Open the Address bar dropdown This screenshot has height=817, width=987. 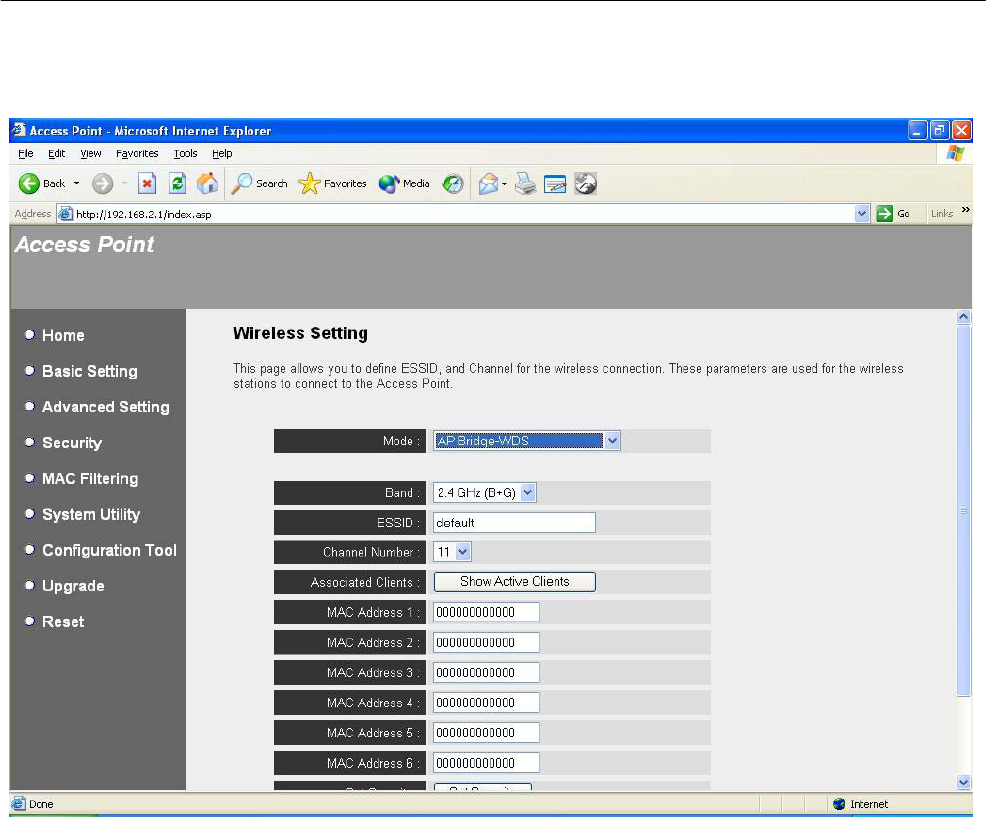pos(862,214)
